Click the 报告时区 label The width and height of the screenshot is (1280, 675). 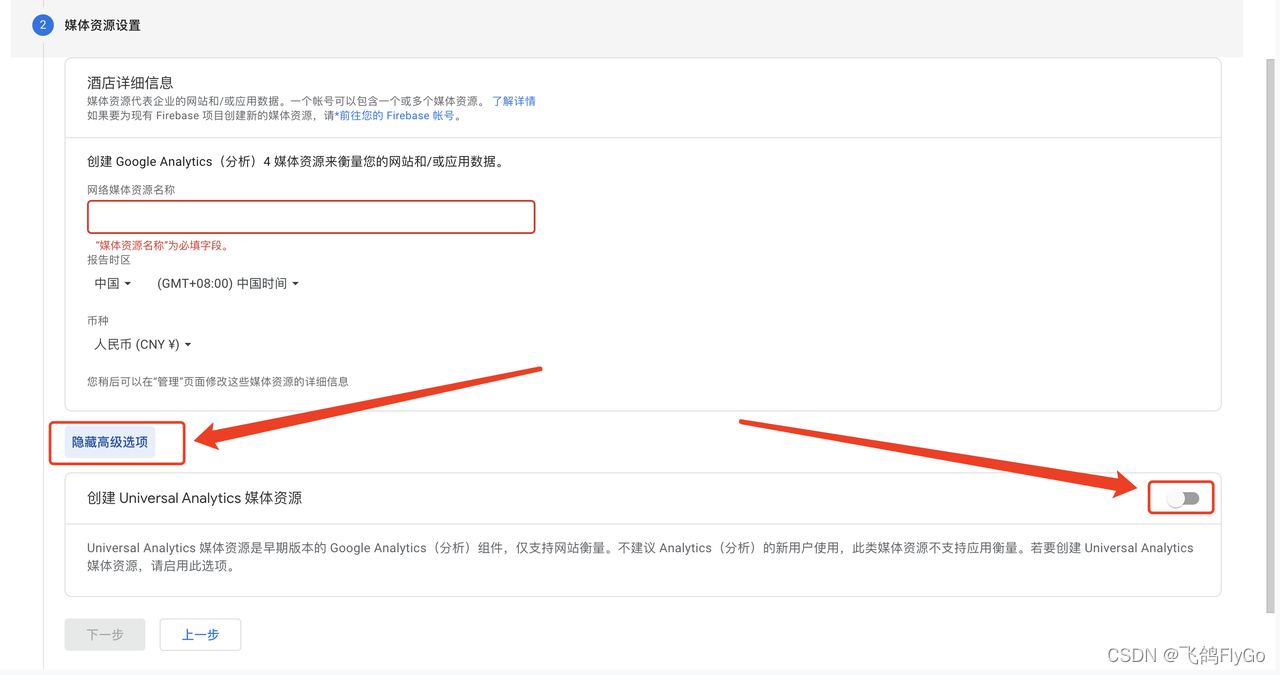[109, 260]
